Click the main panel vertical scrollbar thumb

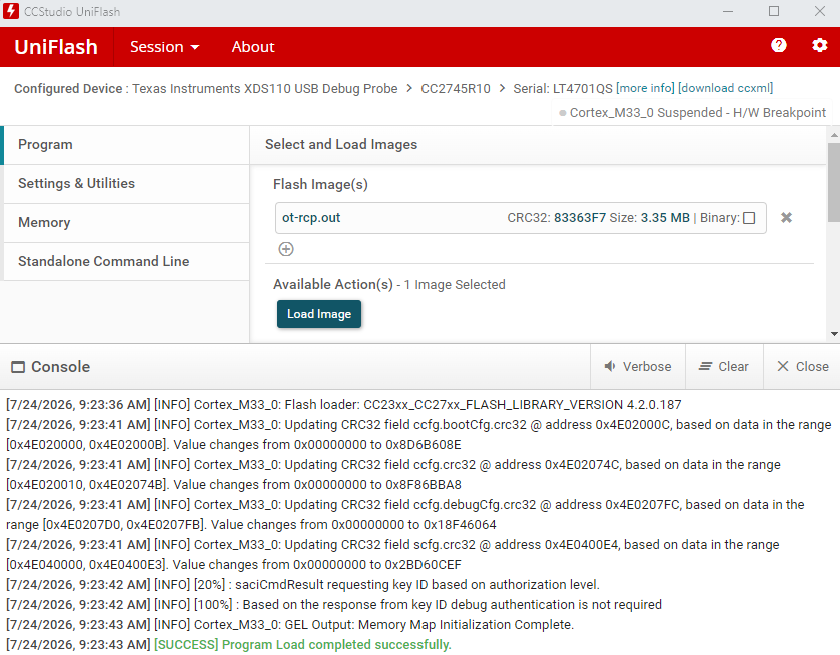tap(834, 182)
